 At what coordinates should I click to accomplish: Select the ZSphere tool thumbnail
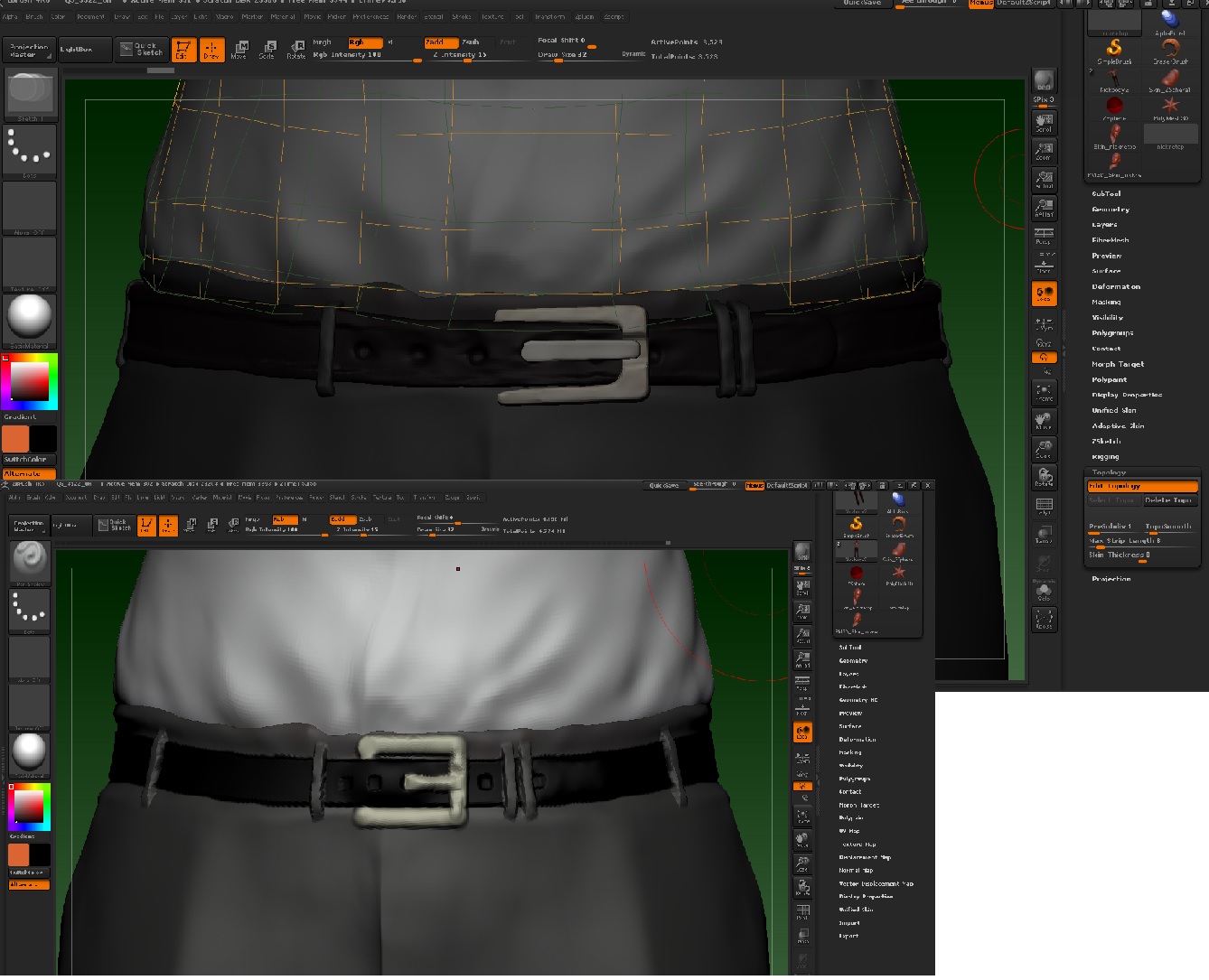(1113, 105)
